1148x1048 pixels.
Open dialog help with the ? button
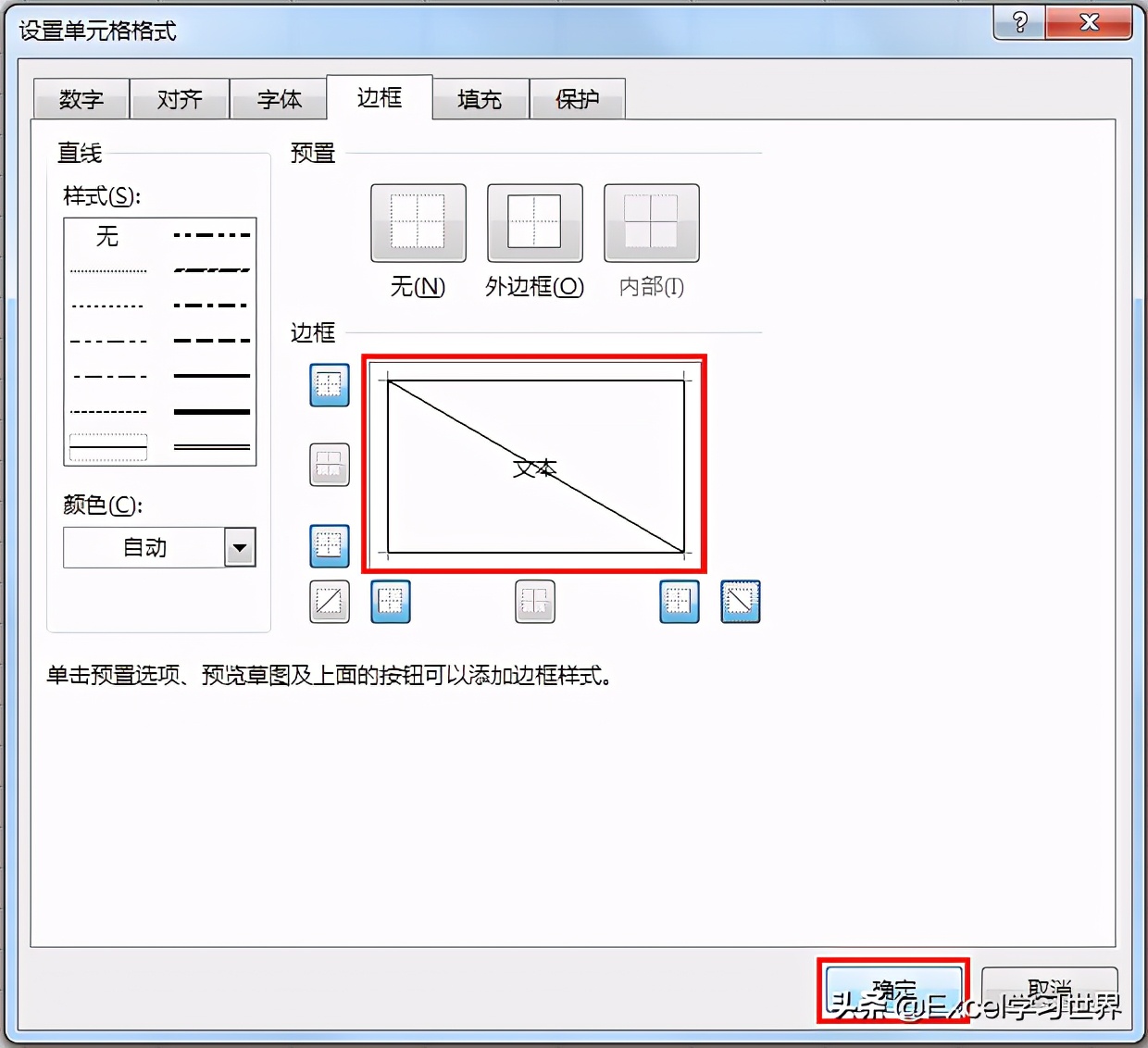pyautogui.click(x=1019, y=22)
